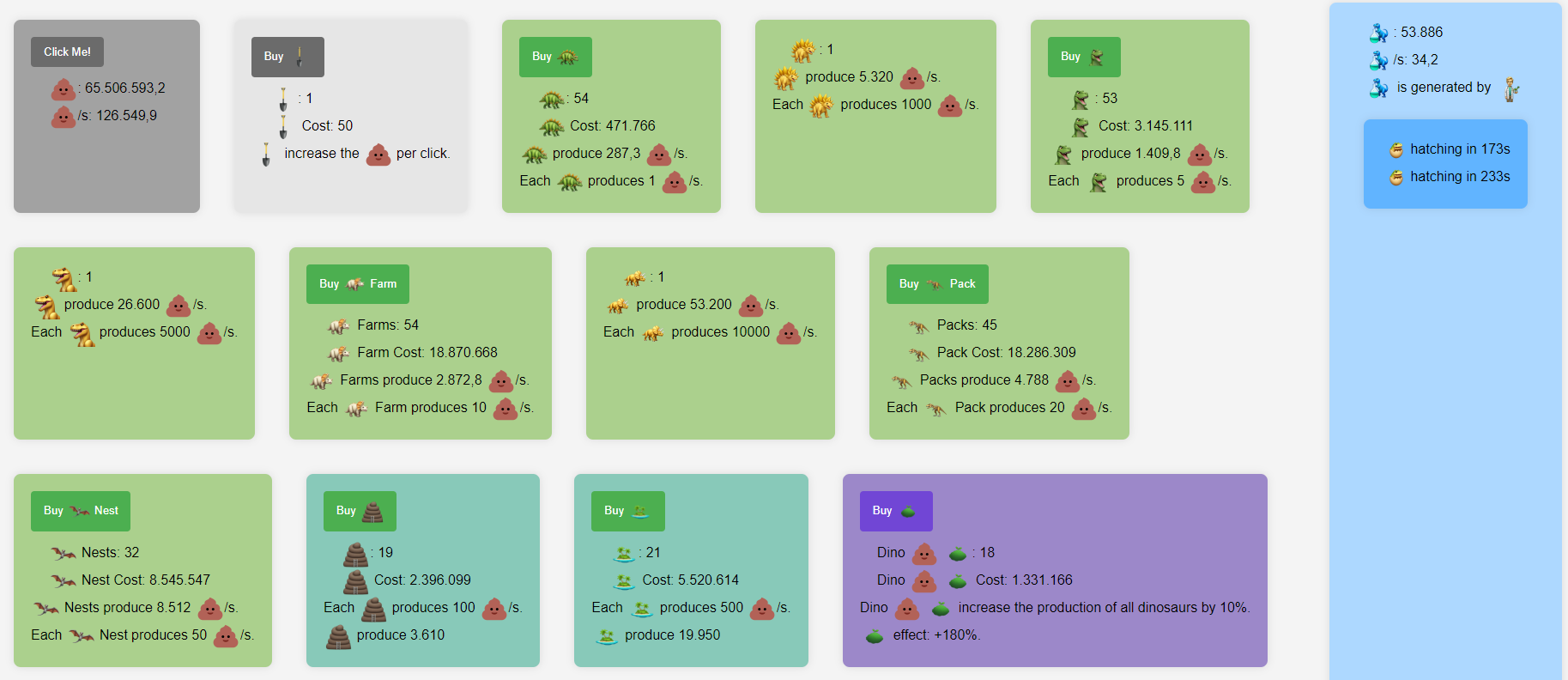Click the poop icon beside 65.506.593,2
This screenshot has width=1568, height=680.
[64, 89]
